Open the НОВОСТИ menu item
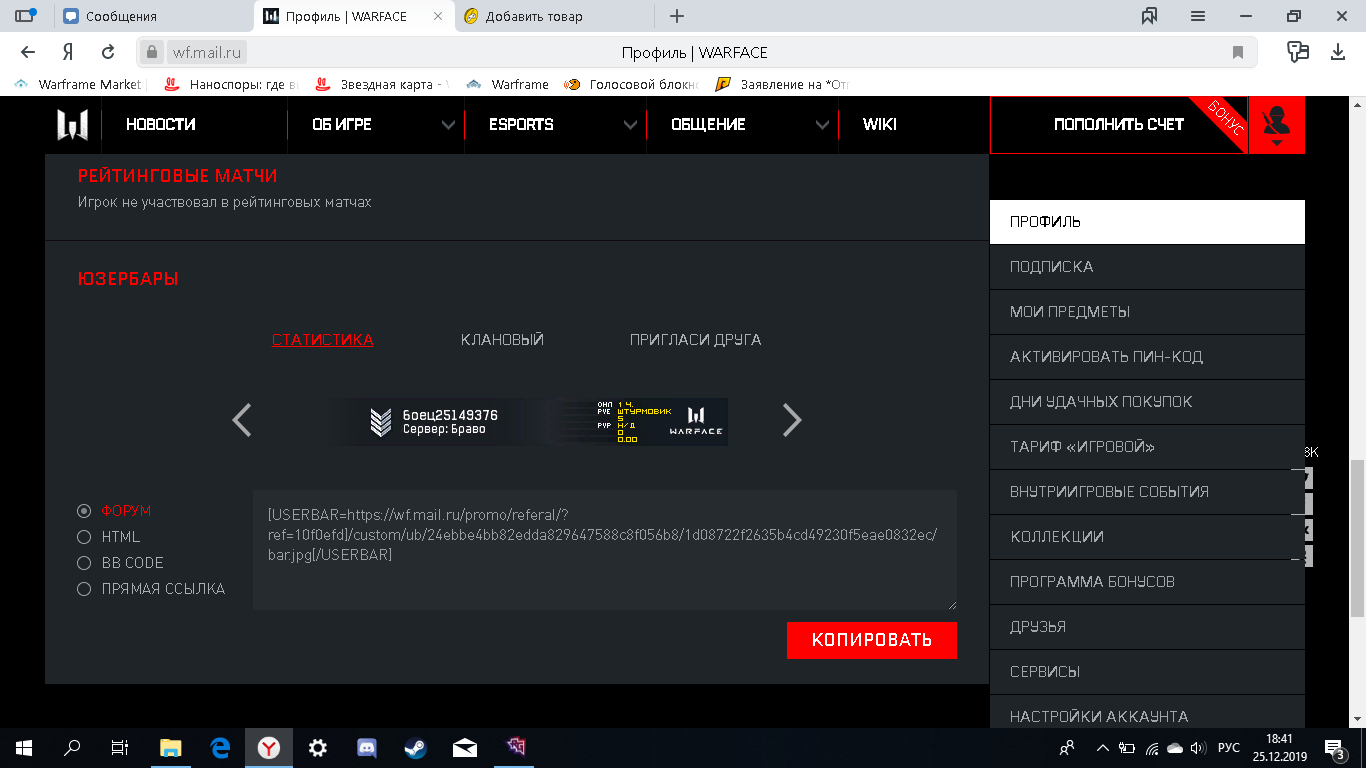The width and height of the screenshot is (1366, 768). tap(160, 124)
